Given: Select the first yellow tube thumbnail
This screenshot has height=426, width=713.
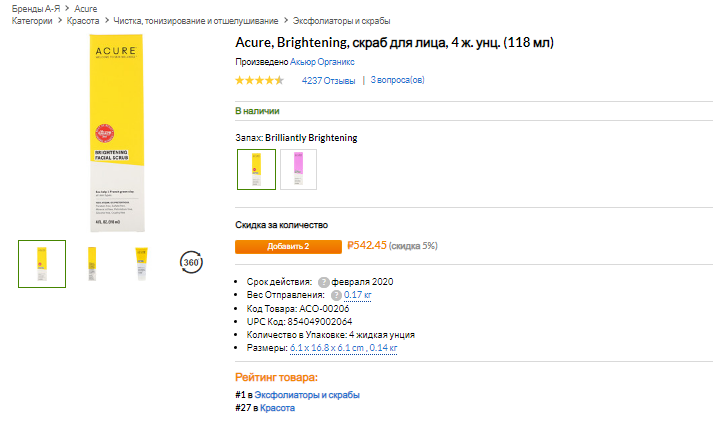Looking at the screenshot, I should point(42,263).
